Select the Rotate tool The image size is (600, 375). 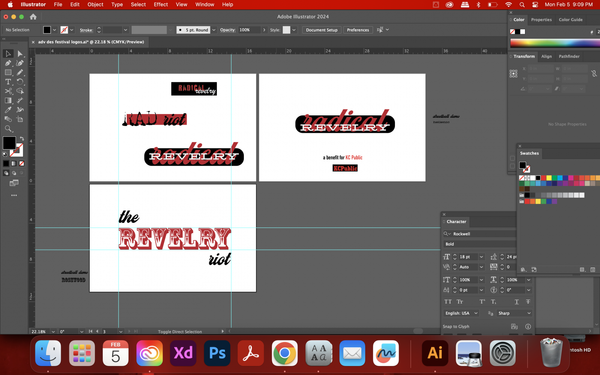(x=20, y=82)
